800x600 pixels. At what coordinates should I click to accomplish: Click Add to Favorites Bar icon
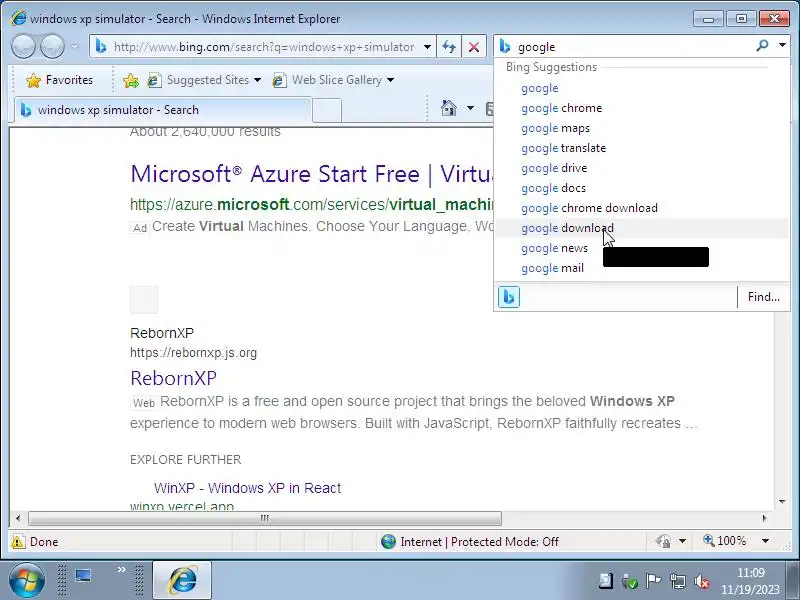coord(131,80)
